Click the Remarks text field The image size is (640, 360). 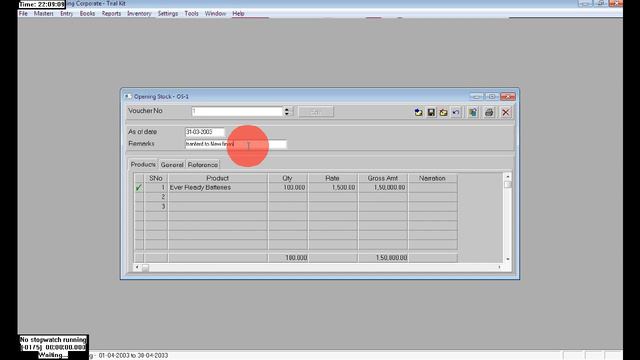point(236,144)
